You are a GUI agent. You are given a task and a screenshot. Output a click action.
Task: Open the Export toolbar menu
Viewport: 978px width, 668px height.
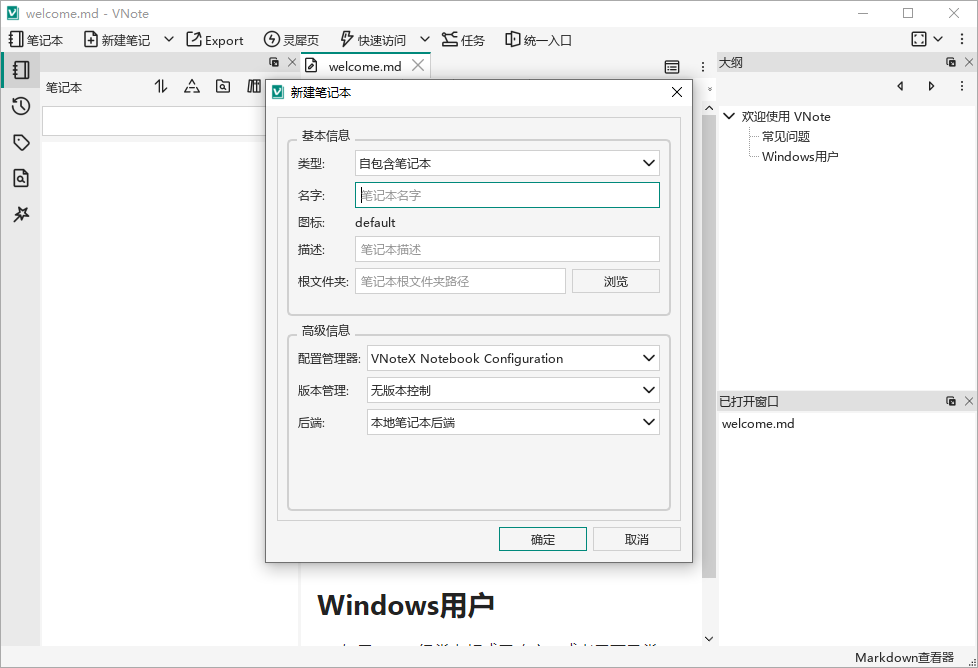215,40
